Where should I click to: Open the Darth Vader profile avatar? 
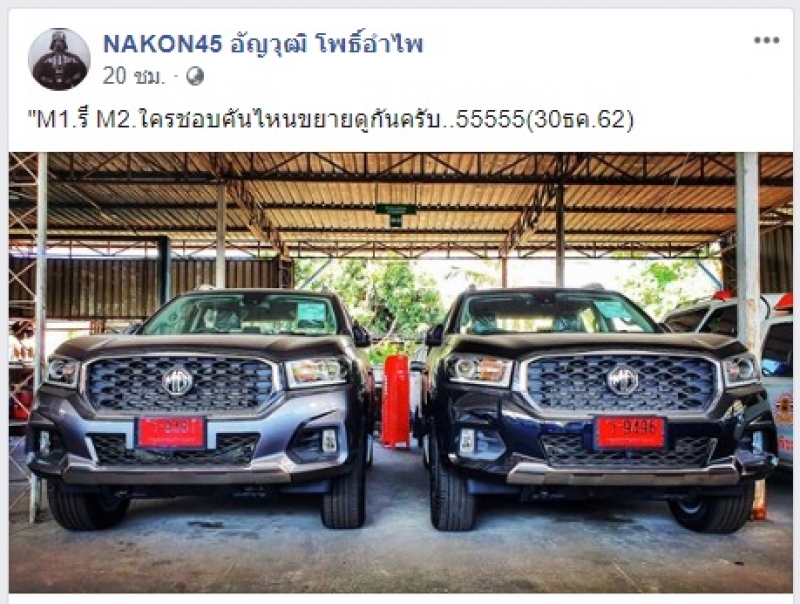click(59, 59)
